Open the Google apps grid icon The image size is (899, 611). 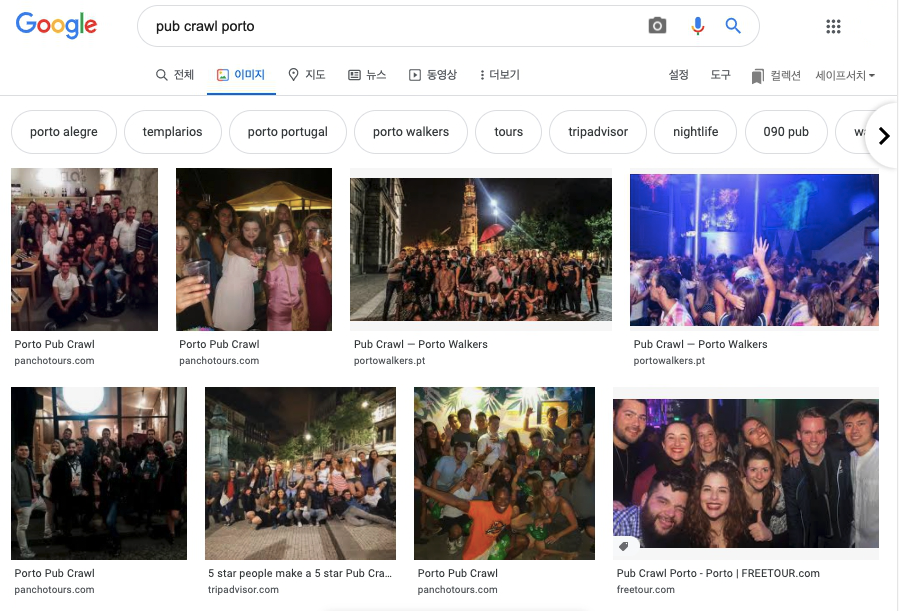[x=833, y=27]
